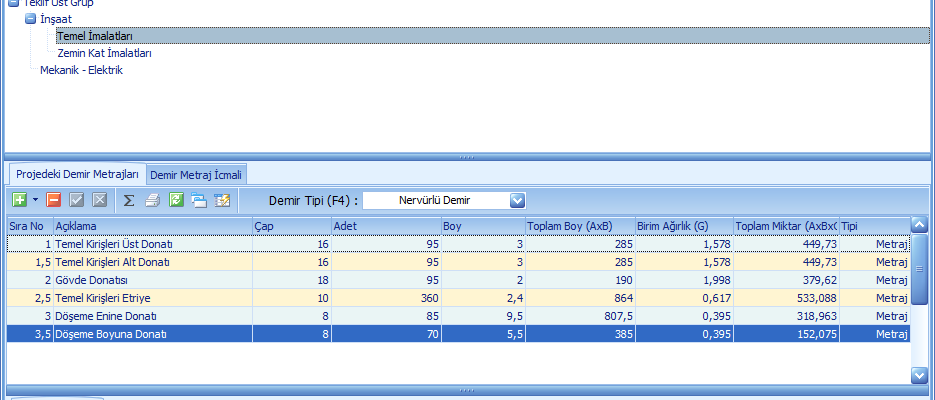
Task: Open the Demir Tipi dropdown list
Action: coord(516,200)
